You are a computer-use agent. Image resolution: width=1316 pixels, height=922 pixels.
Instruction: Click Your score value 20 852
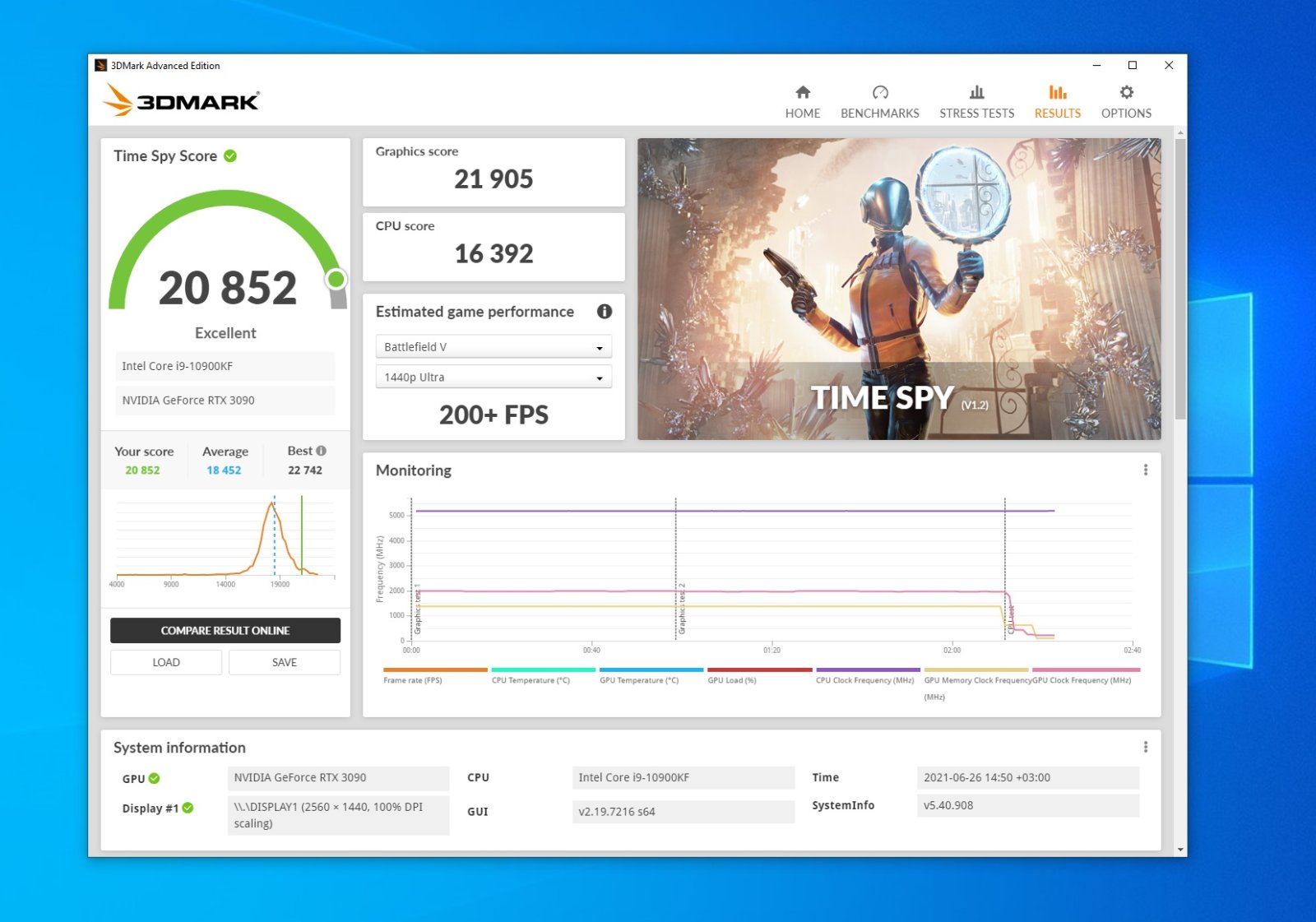[142, 470]
